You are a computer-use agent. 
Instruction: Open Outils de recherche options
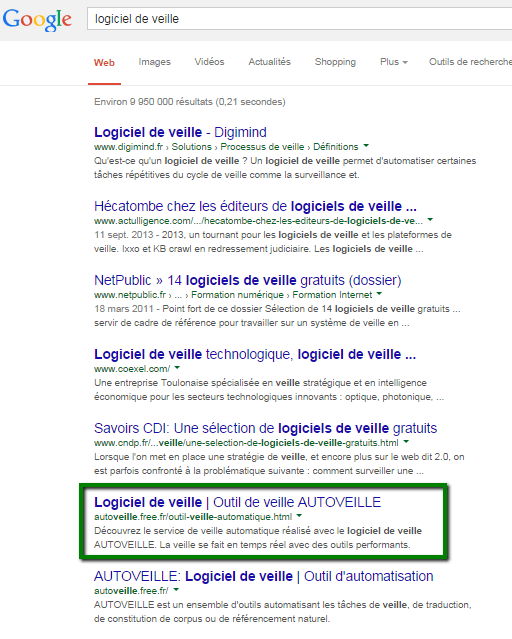(470, 62)
